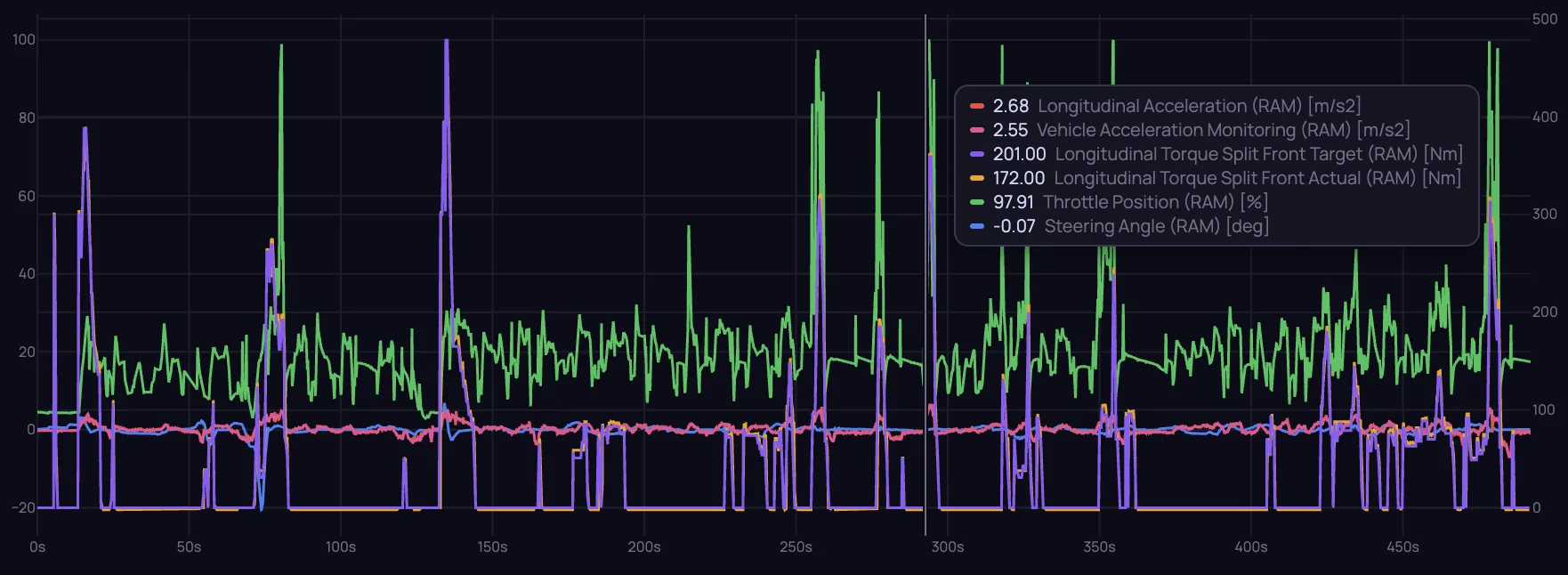Click the 2.55 acceleration monitoring value
Image resolution: width=1568 pixels, height=575 pixels.
1010,130
